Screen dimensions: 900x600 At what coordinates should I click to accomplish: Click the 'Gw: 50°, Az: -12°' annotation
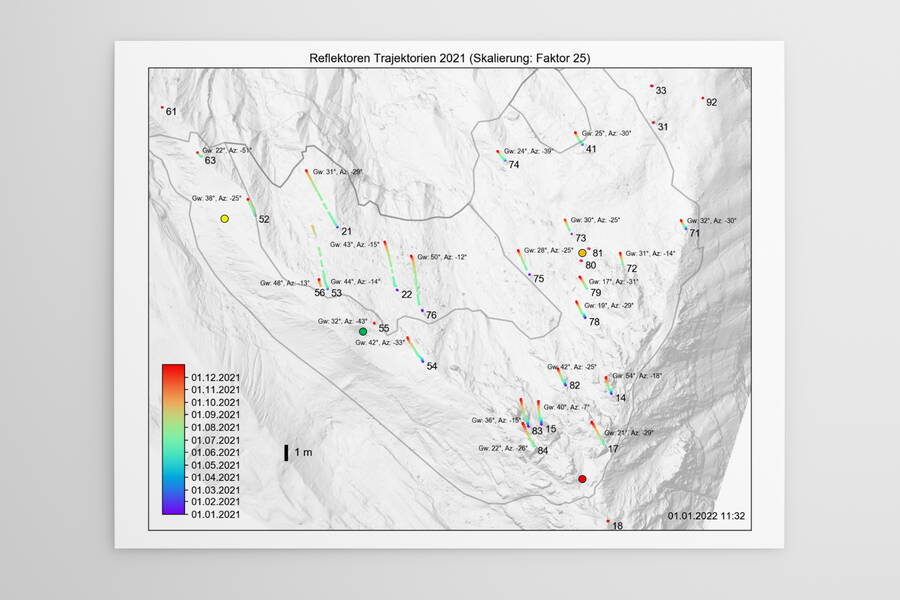tap(442, 257)
